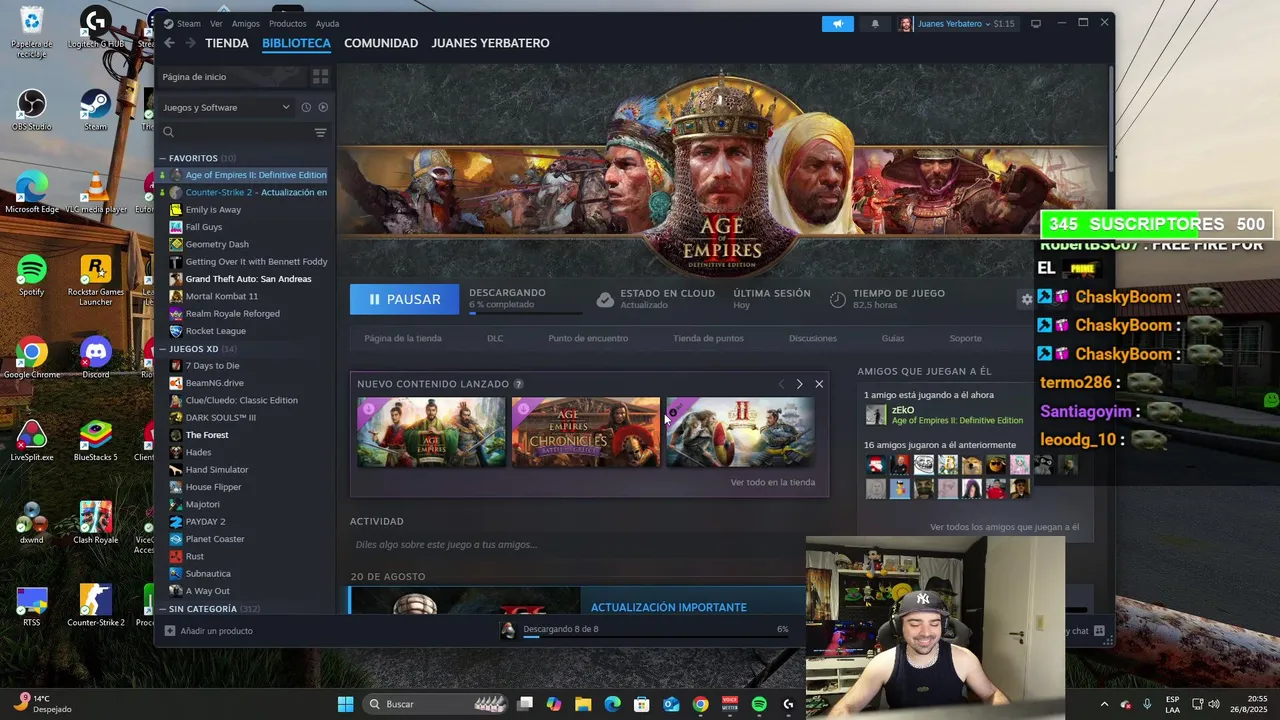This screenshot has height=720, width=1280.
Task: Open Punto de encuentro link
Action: [588, 338]
